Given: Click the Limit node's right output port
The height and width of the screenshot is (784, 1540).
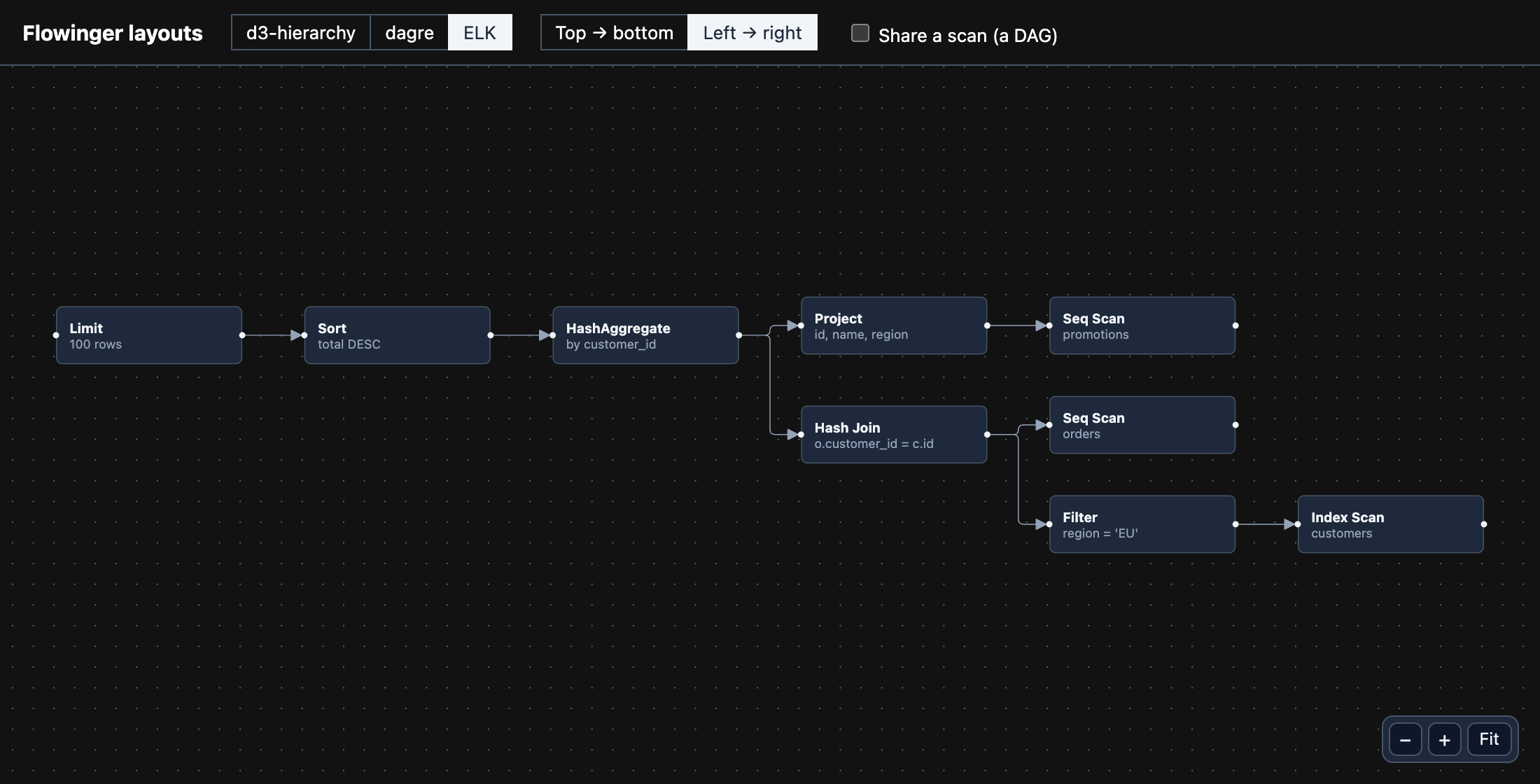Looking at the screenshot, I should click(x=242, y=335).
